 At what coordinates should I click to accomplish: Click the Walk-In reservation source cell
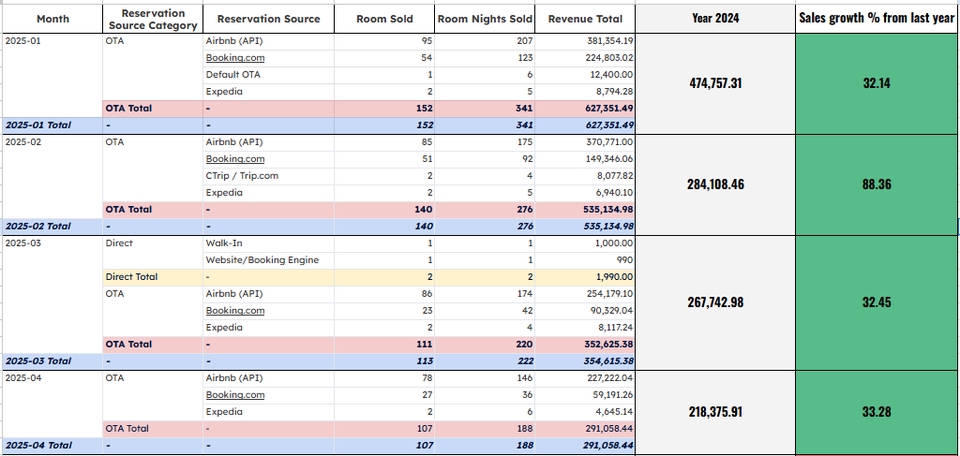click(224, 243)
